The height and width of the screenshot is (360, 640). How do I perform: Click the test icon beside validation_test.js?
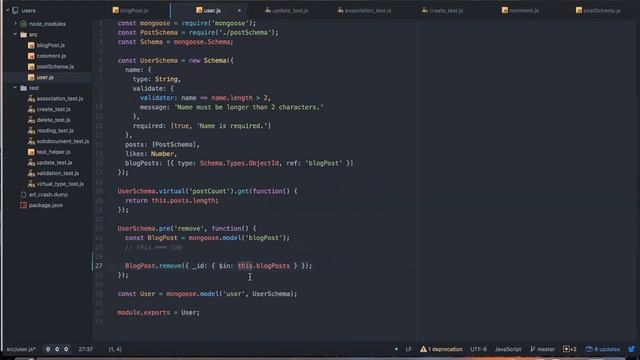pyautogui.click(x=31, y=173)
